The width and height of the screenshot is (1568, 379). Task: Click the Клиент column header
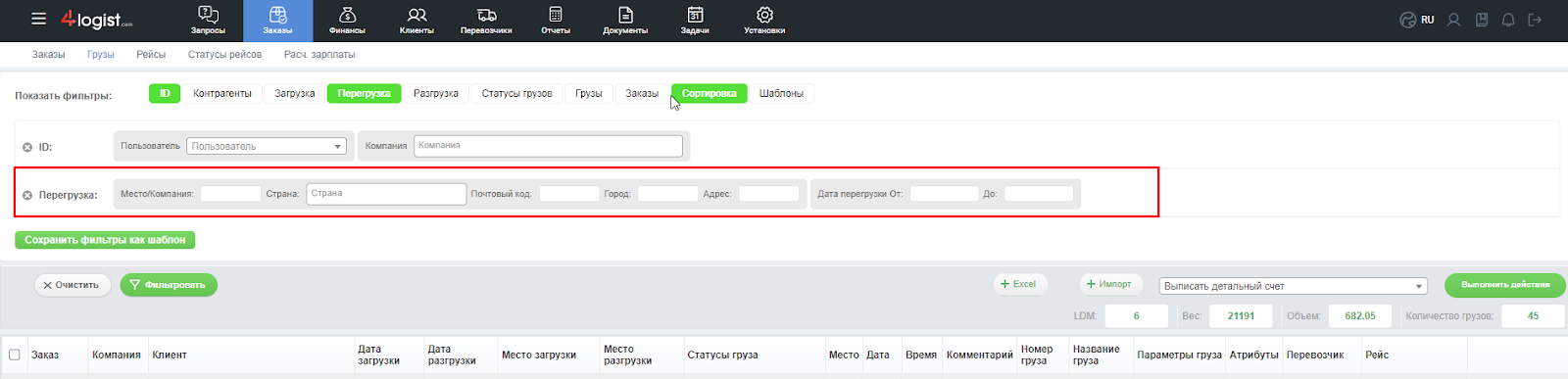pos(170,355)
